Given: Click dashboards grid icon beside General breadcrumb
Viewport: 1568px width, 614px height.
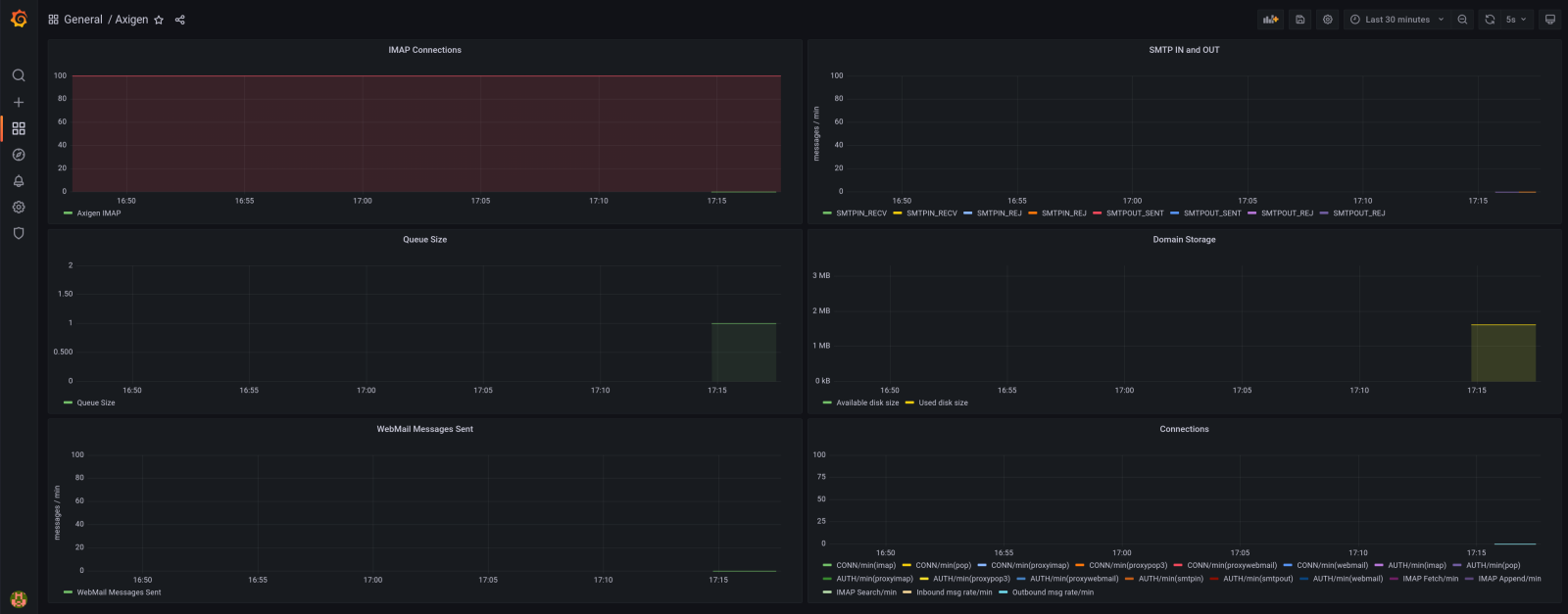Looking at the screenshot, I should [x=53, y=20].
